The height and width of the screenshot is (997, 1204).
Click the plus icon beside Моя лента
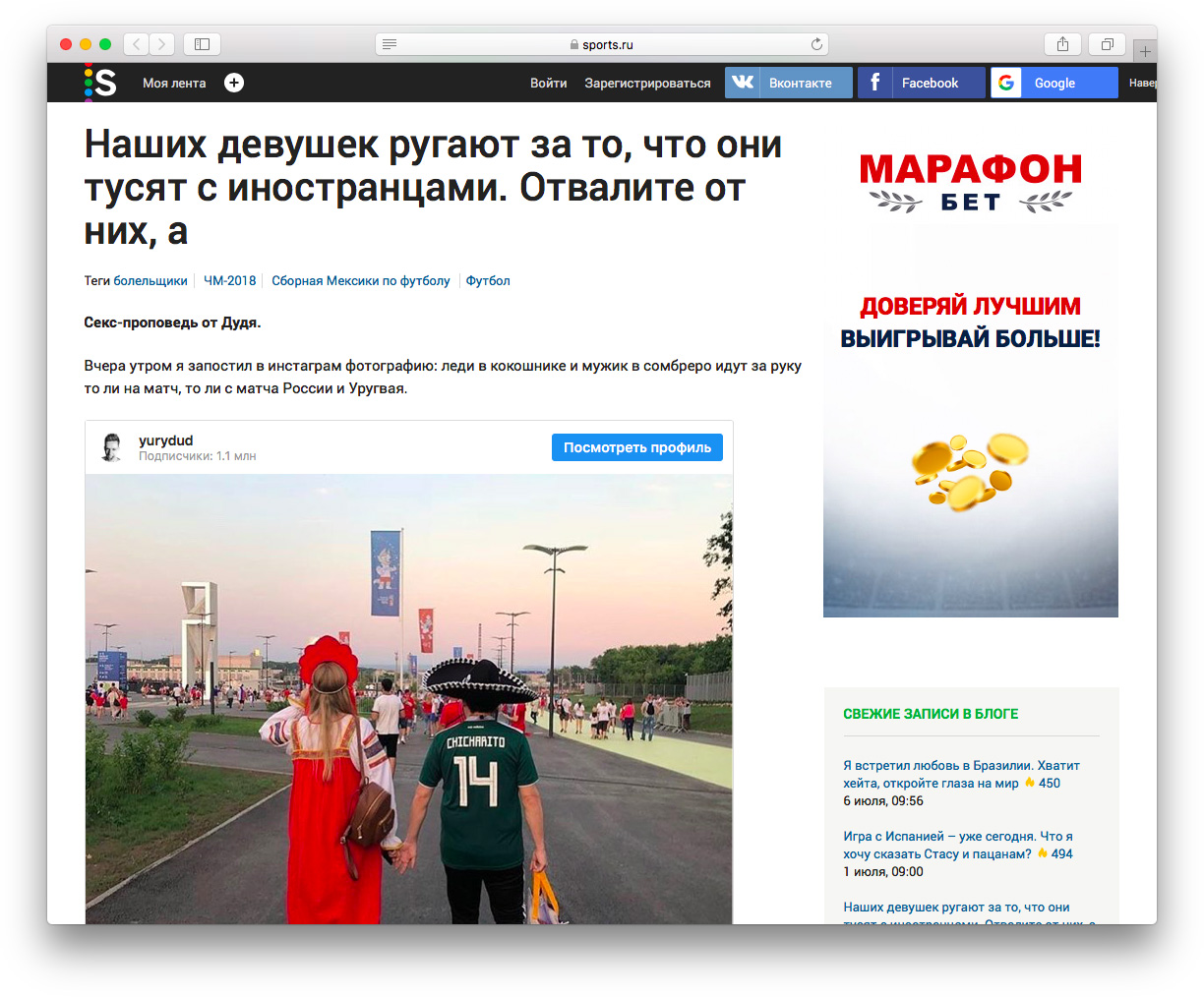234,83
